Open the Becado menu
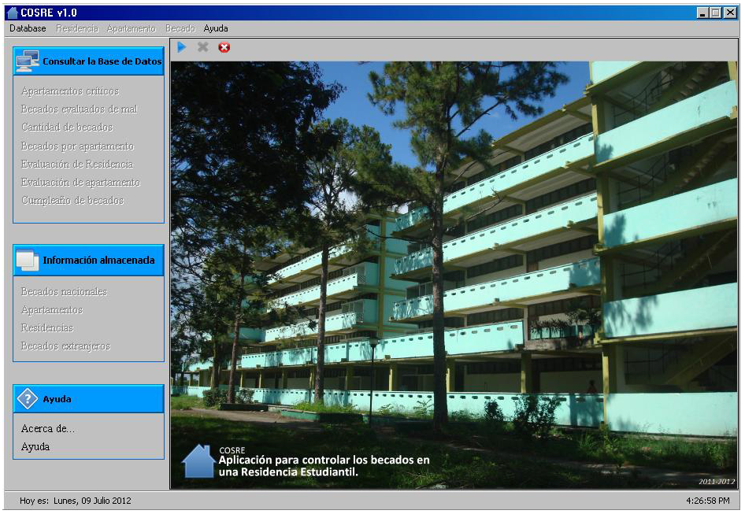 click(x=180, y=29)
